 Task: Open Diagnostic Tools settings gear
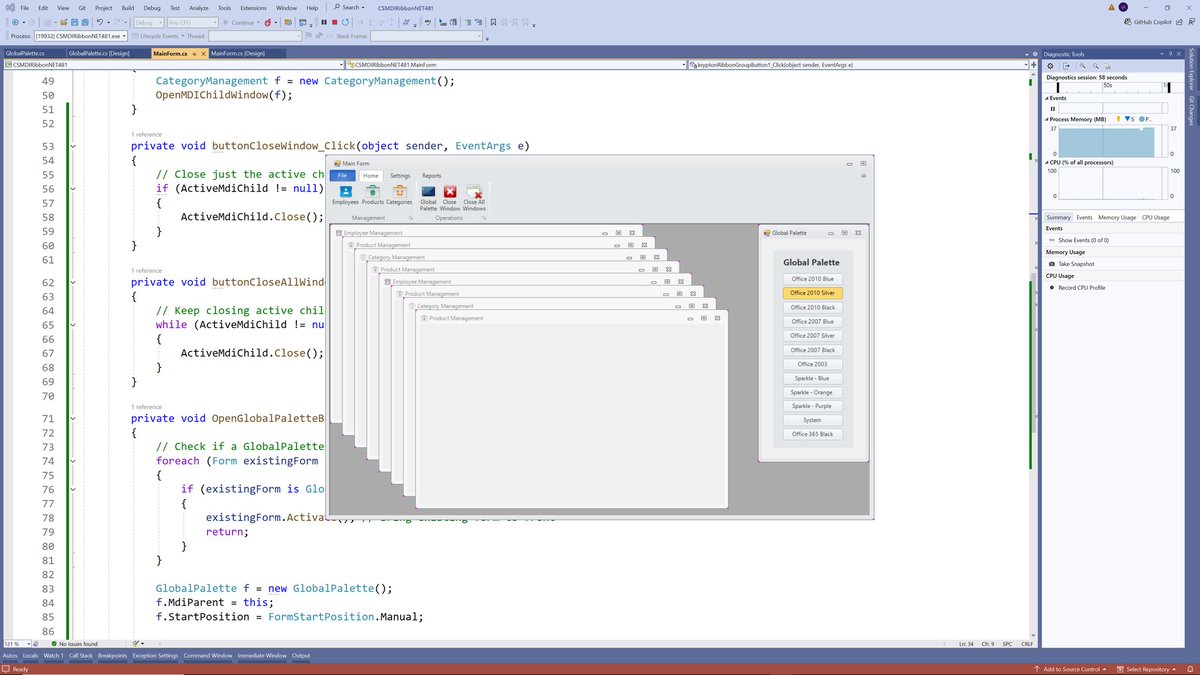1050,66
